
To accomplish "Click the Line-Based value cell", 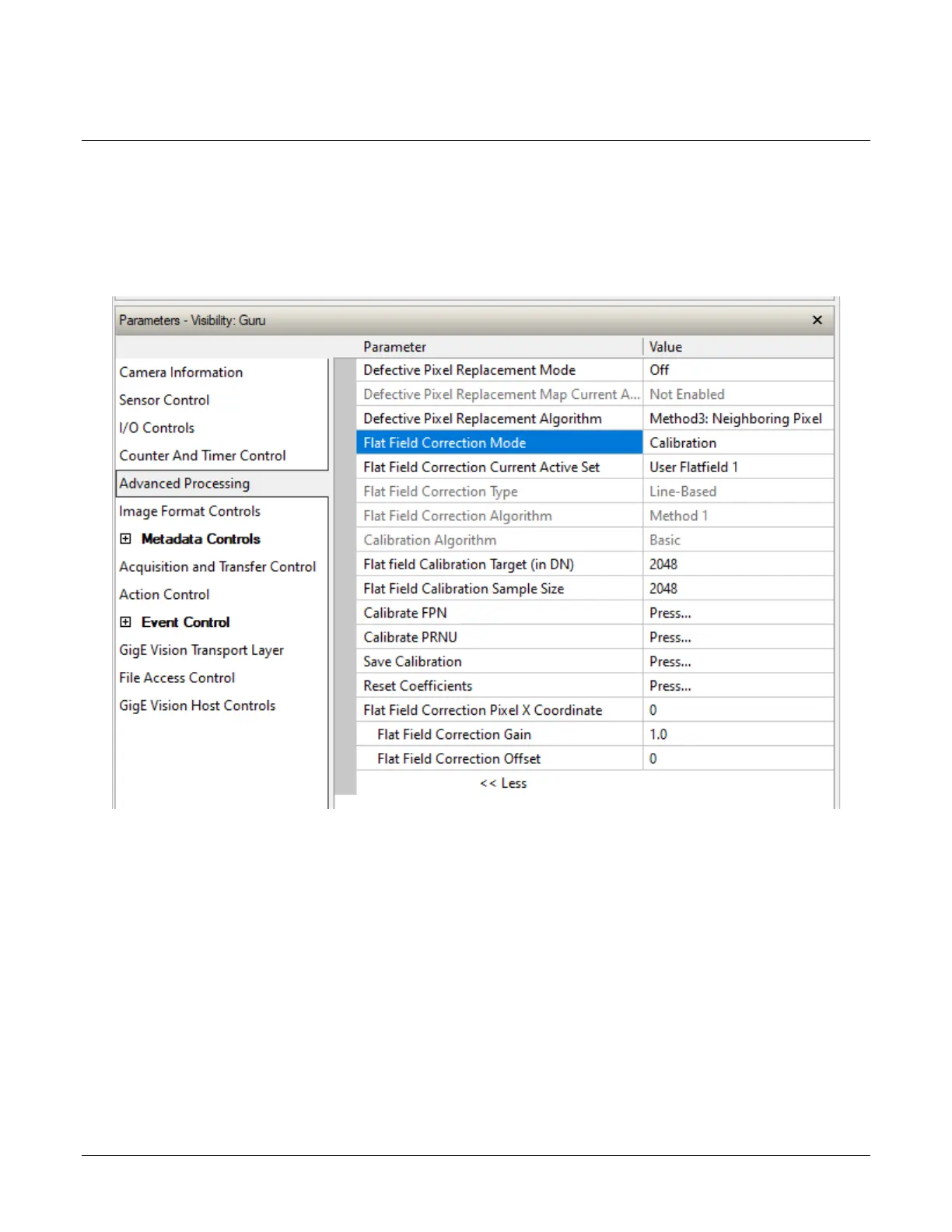I will point(738,492).
